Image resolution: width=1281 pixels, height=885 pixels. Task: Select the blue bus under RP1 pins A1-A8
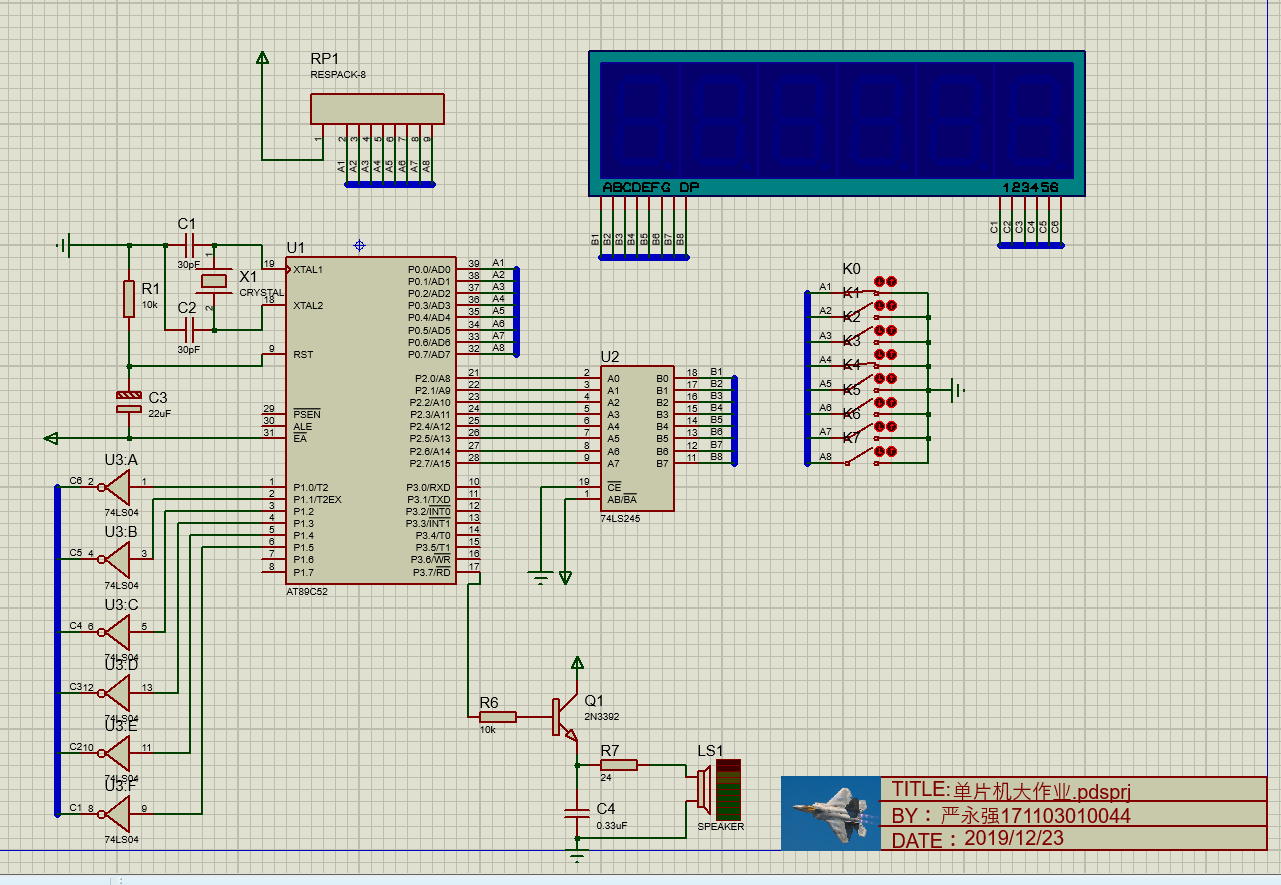(x=389, y=184)
